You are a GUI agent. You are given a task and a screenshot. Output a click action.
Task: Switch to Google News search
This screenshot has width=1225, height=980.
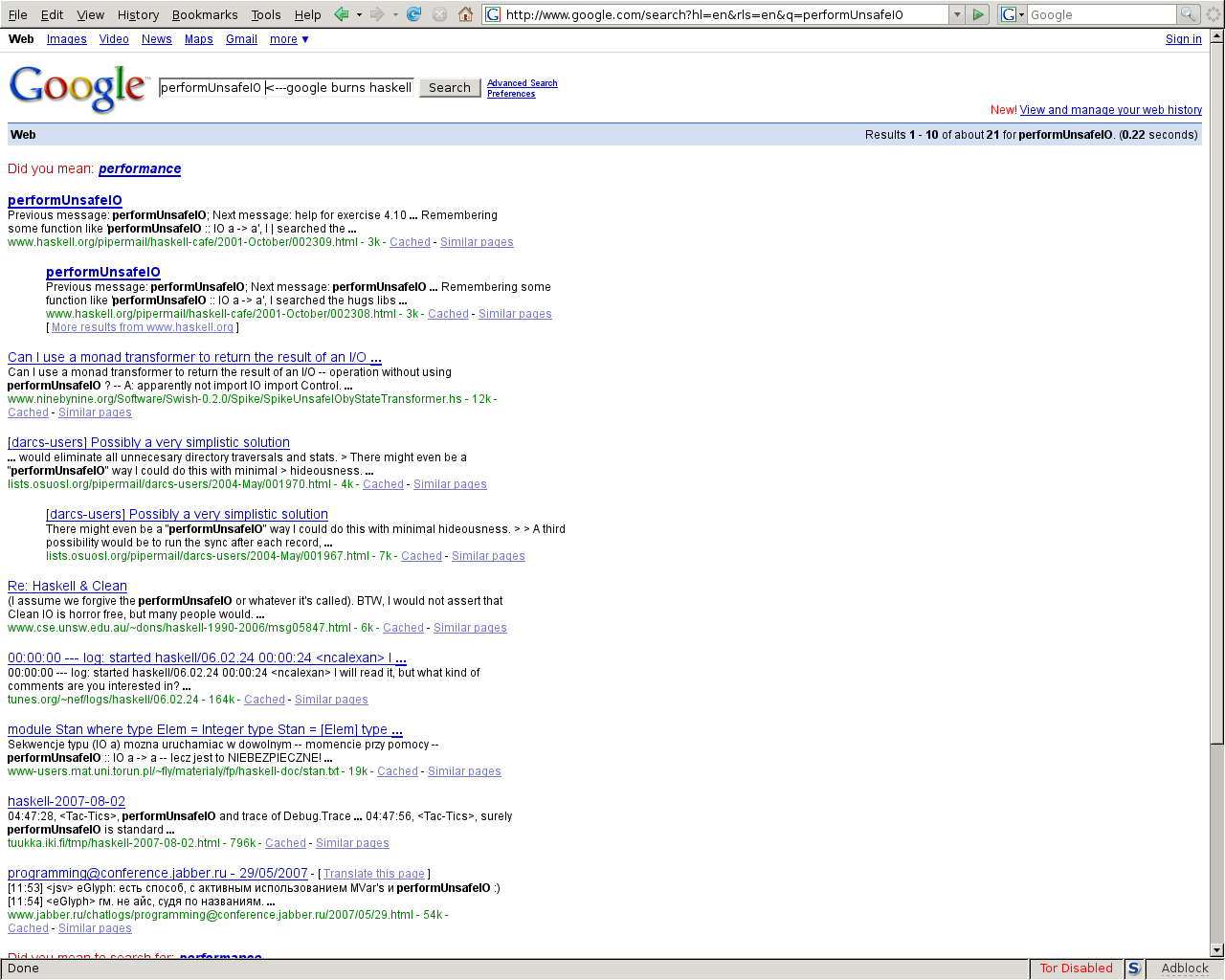[x=157, y=39]
